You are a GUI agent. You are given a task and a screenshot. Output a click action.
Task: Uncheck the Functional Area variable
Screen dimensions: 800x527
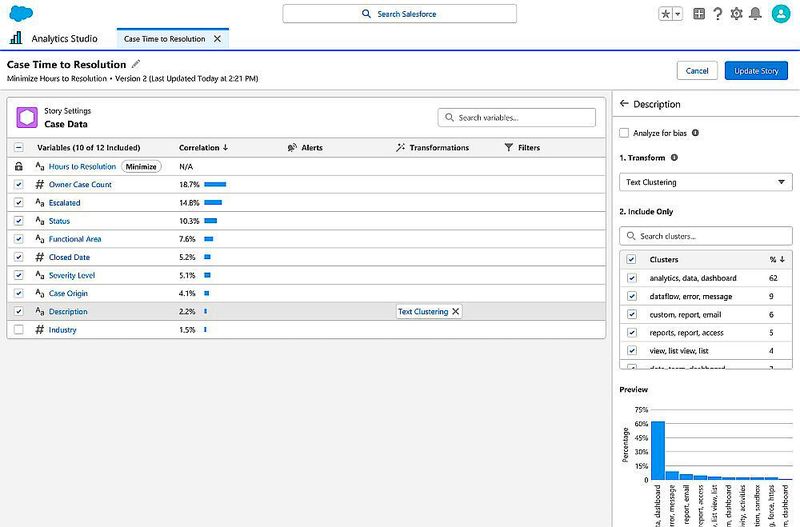point(19,239)
